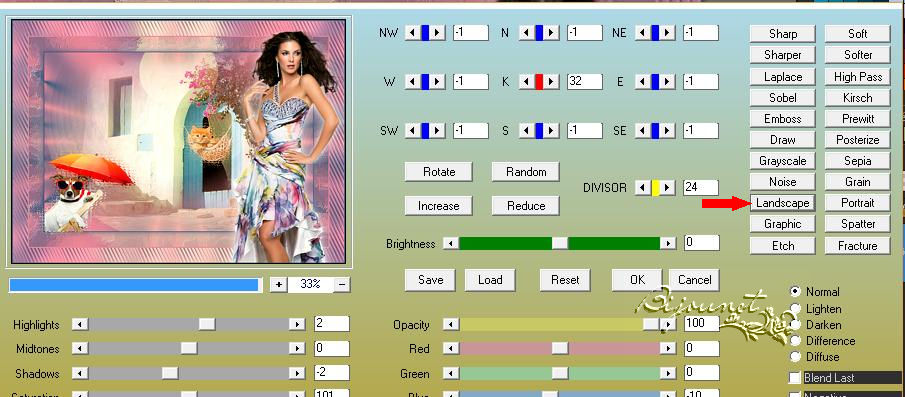Click the K value left arrow
The height and width of the screenshot is (397, 905).
(x=526, y=82)
